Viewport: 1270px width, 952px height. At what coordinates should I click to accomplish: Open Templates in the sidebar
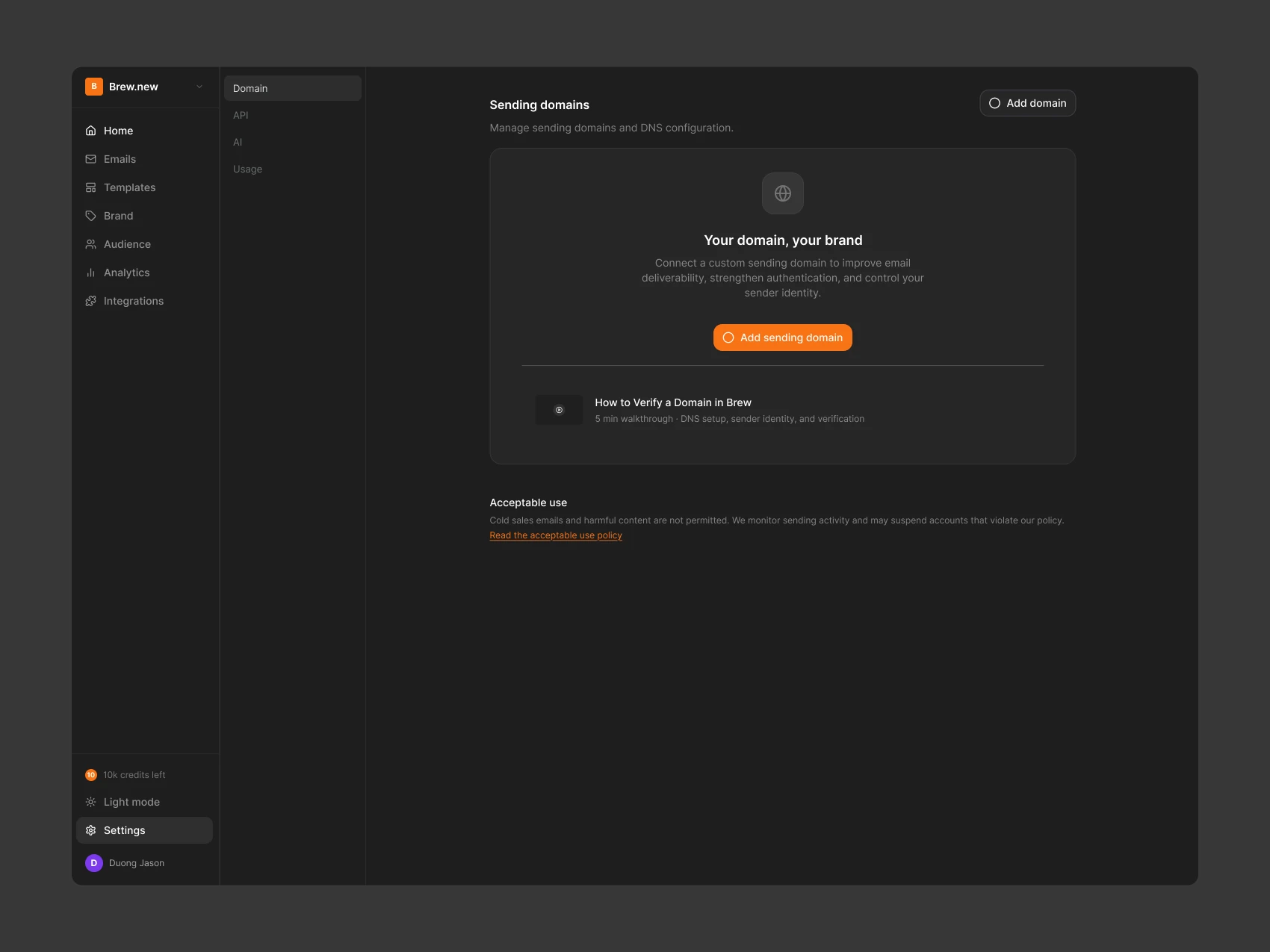coord(144,187)
